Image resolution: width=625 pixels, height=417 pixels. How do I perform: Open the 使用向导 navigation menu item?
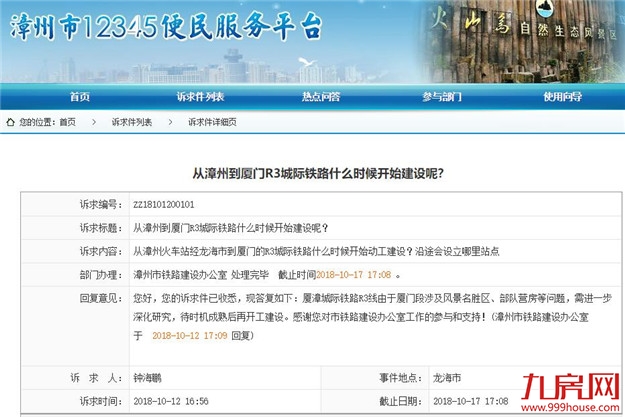pyautogui.click(x=562, y=96)
